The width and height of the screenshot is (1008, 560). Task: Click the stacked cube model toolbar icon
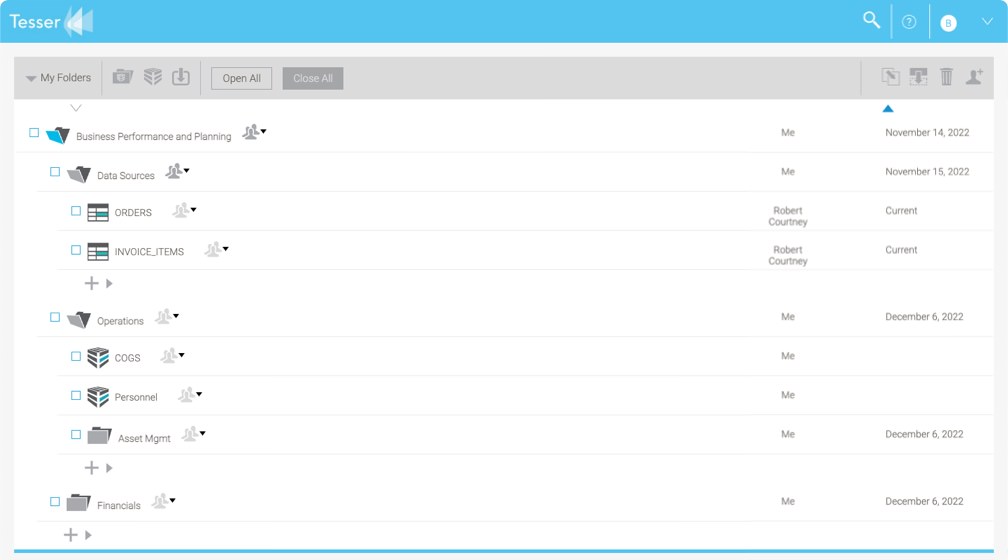(152, 77)
